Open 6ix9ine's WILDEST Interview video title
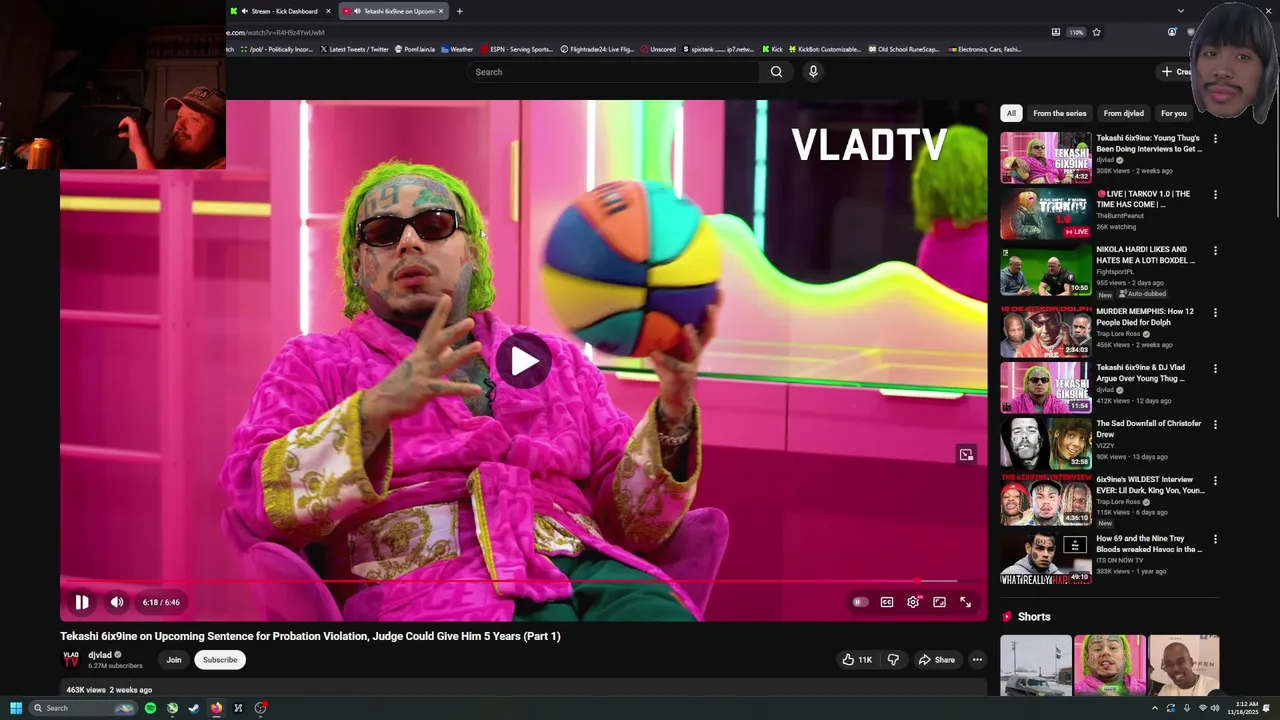The height and width of the screenshot is (720, 1280). tap(1150, 485)
